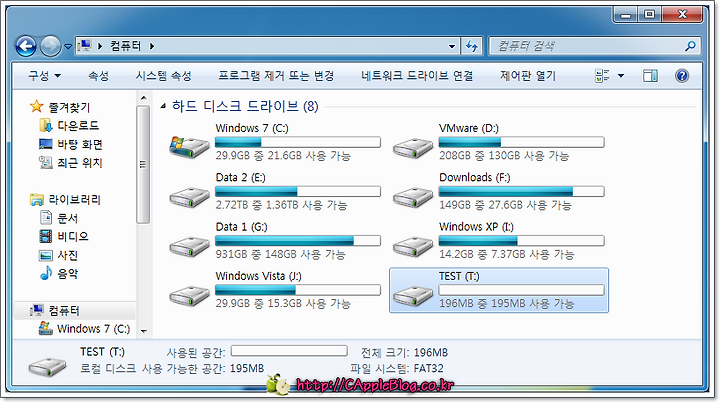The width and height of the screenshot is (720, 403).
Task: Select the 하드 디스크 드라이브 (8) header
Action: pyautogui.click(x=245, y=106)
